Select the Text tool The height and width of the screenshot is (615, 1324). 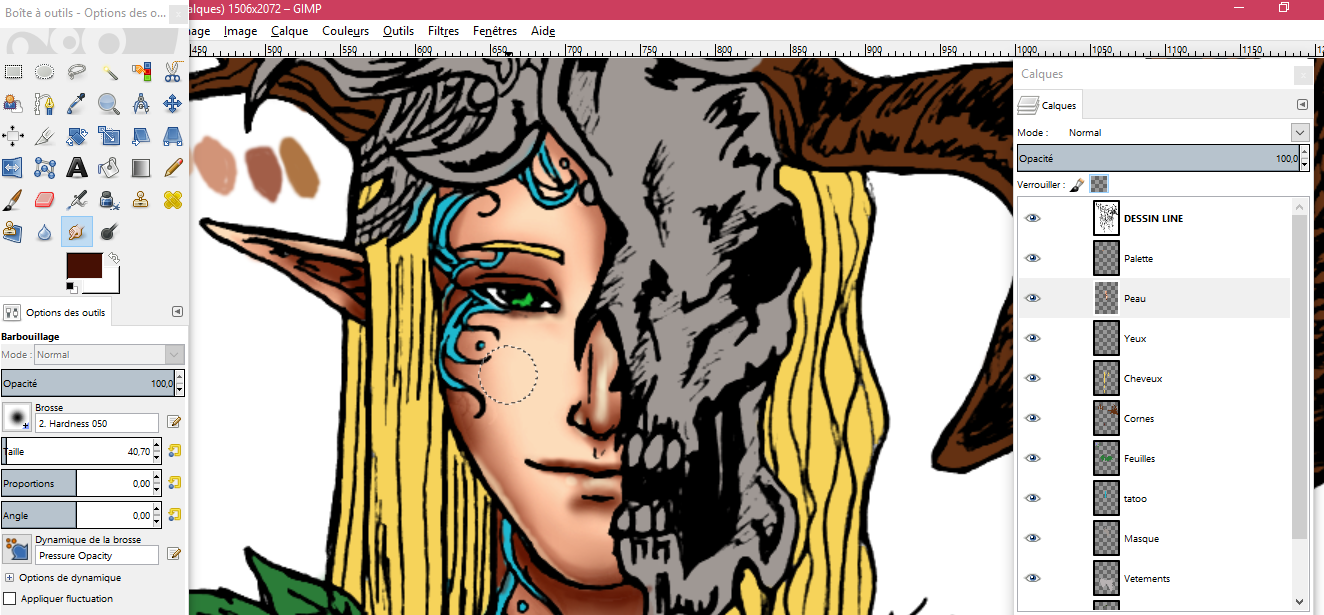pyautogui.click(x=77, y=168)
